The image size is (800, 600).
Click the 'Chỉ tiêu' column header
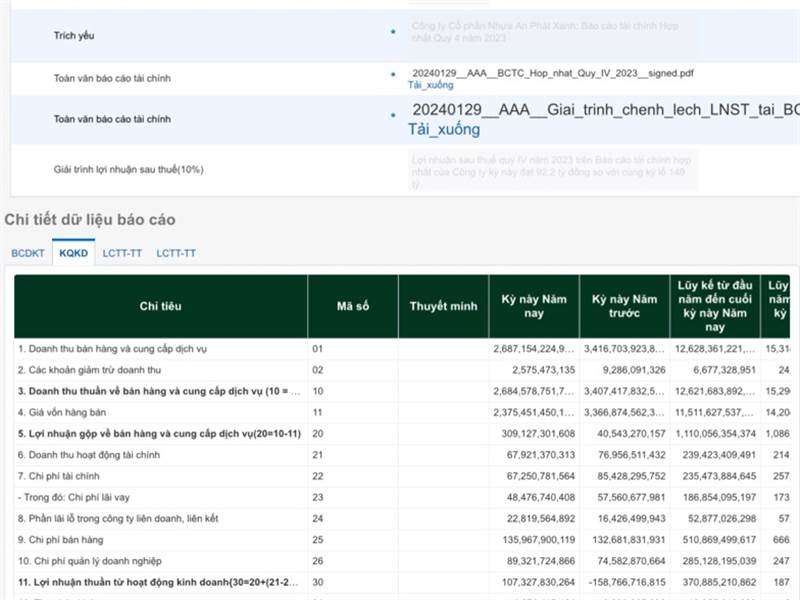[161, 306]
